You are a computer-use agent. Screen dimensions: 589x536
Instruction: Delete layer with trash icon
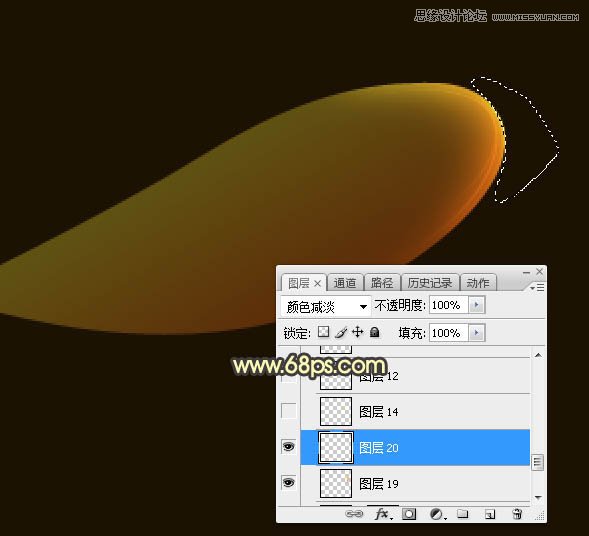(517, 514)
